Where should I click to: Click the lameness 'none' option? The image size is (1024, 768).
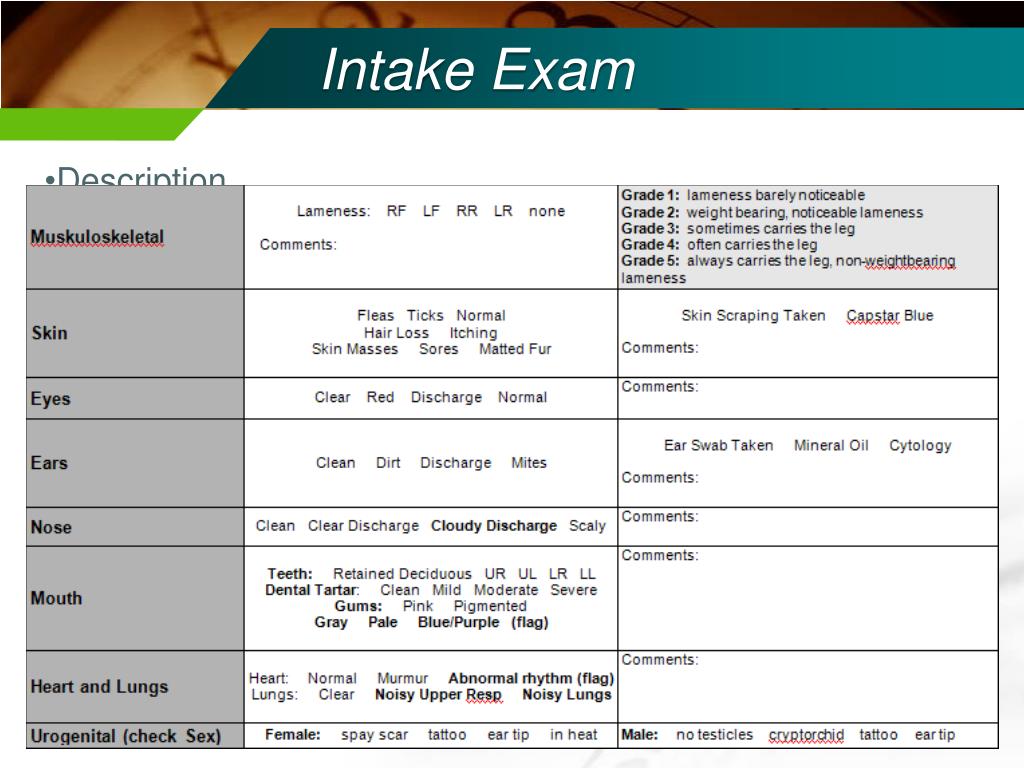(547, 211)
